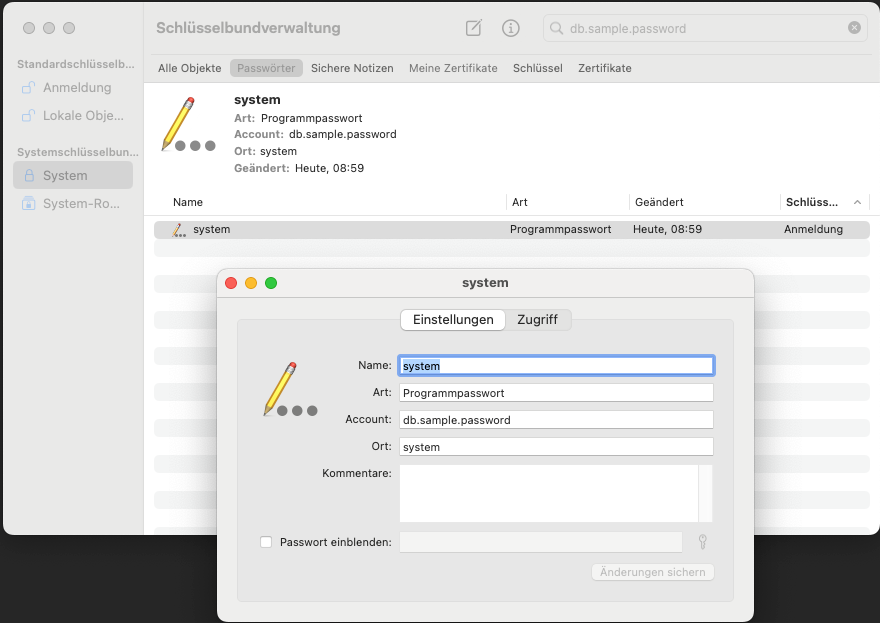Select the Anmeldung keychain in the sidebar
Image resolution: width=880 pixels, height=623 pixels.
click(76, 88)
